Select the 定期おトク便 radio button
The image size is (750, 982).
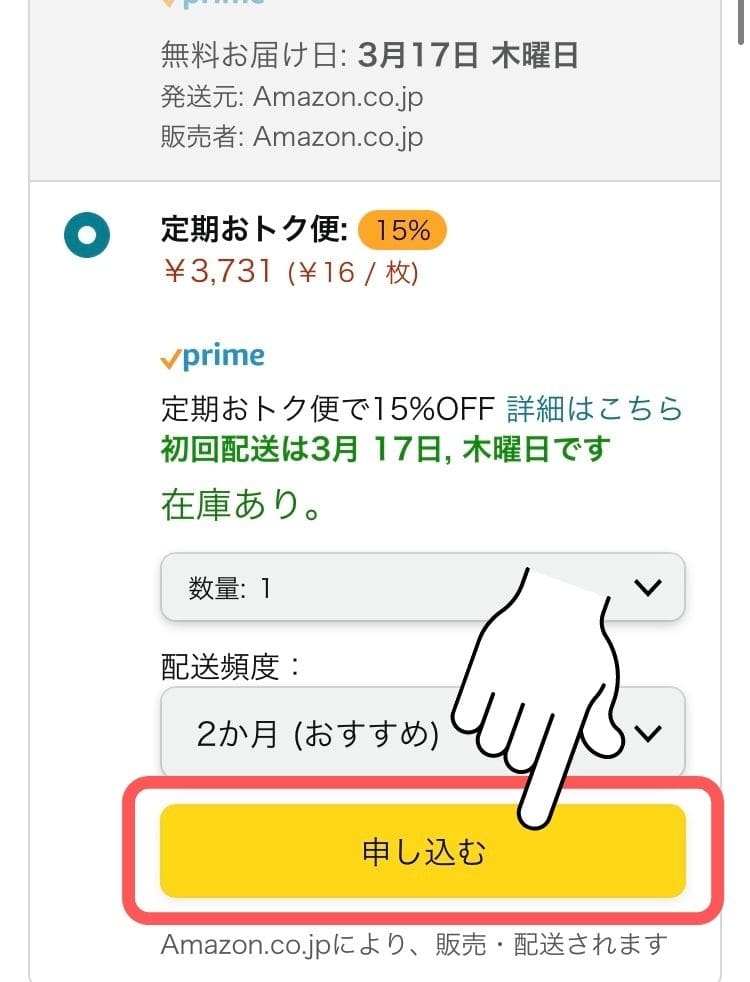[x=87, y=235]
